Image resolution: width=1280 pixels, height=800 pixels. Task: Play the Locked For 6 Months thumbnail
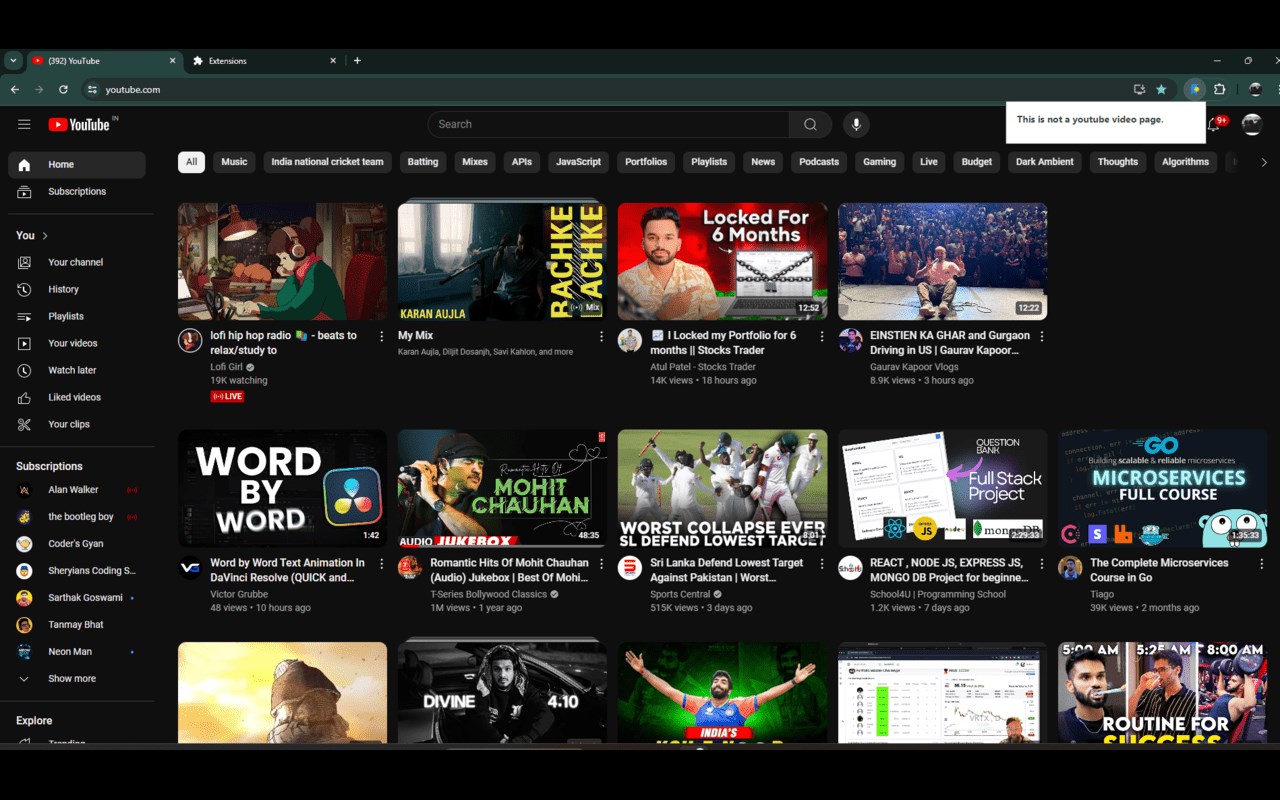coord(722,262)
